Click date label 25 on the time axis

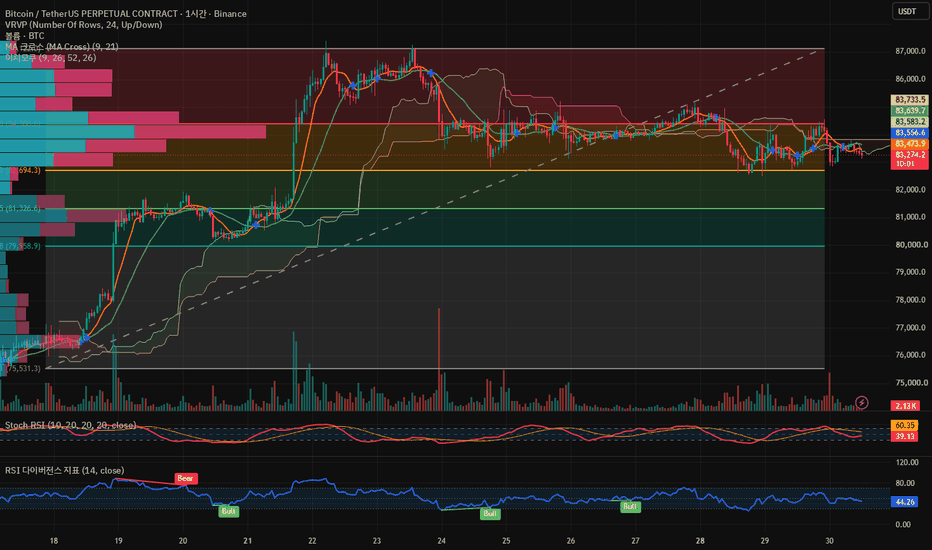pos(506,540)
